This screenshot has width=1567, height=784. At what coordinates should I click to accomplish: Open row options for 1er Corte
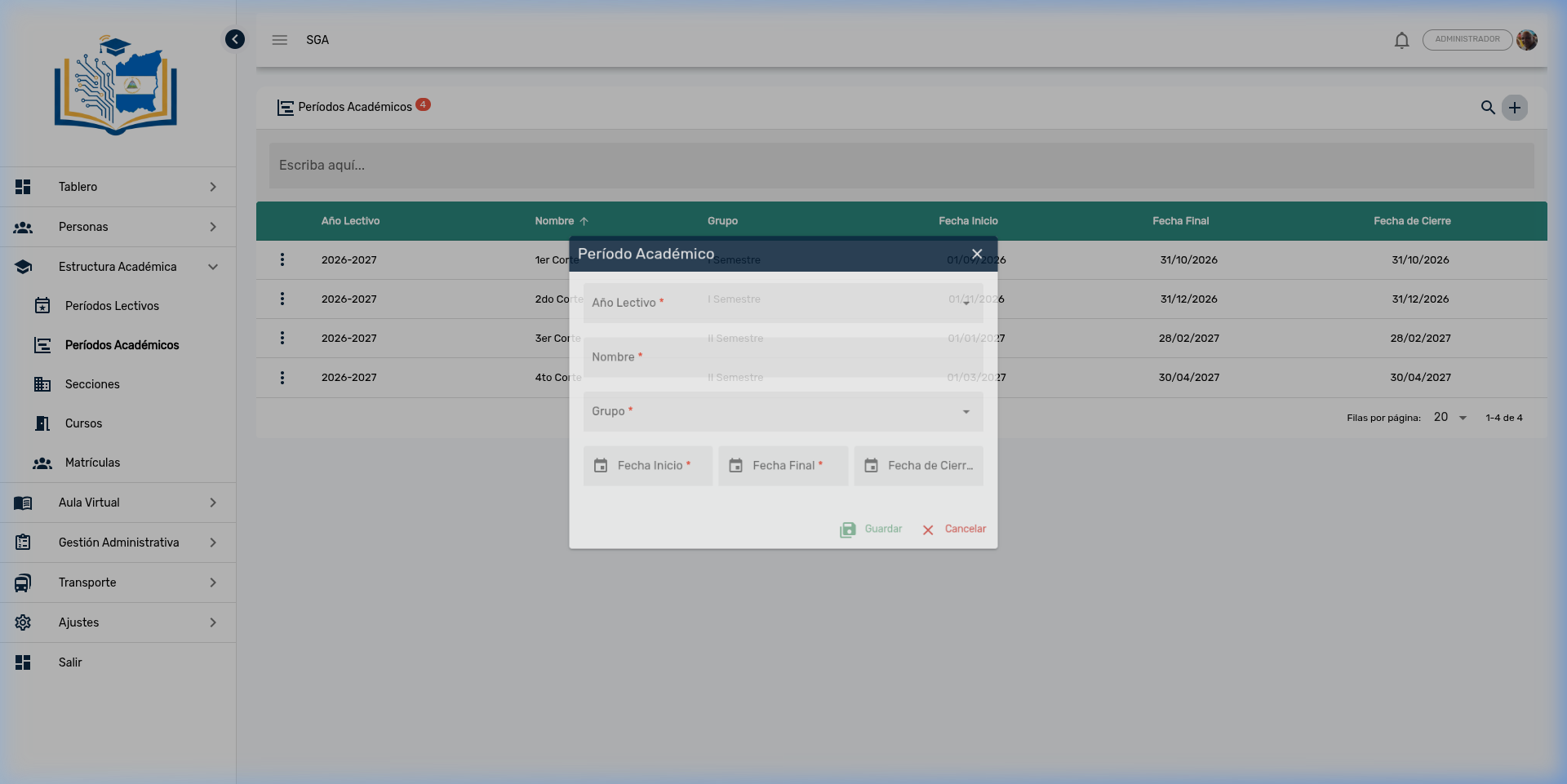tap(282, 259)
